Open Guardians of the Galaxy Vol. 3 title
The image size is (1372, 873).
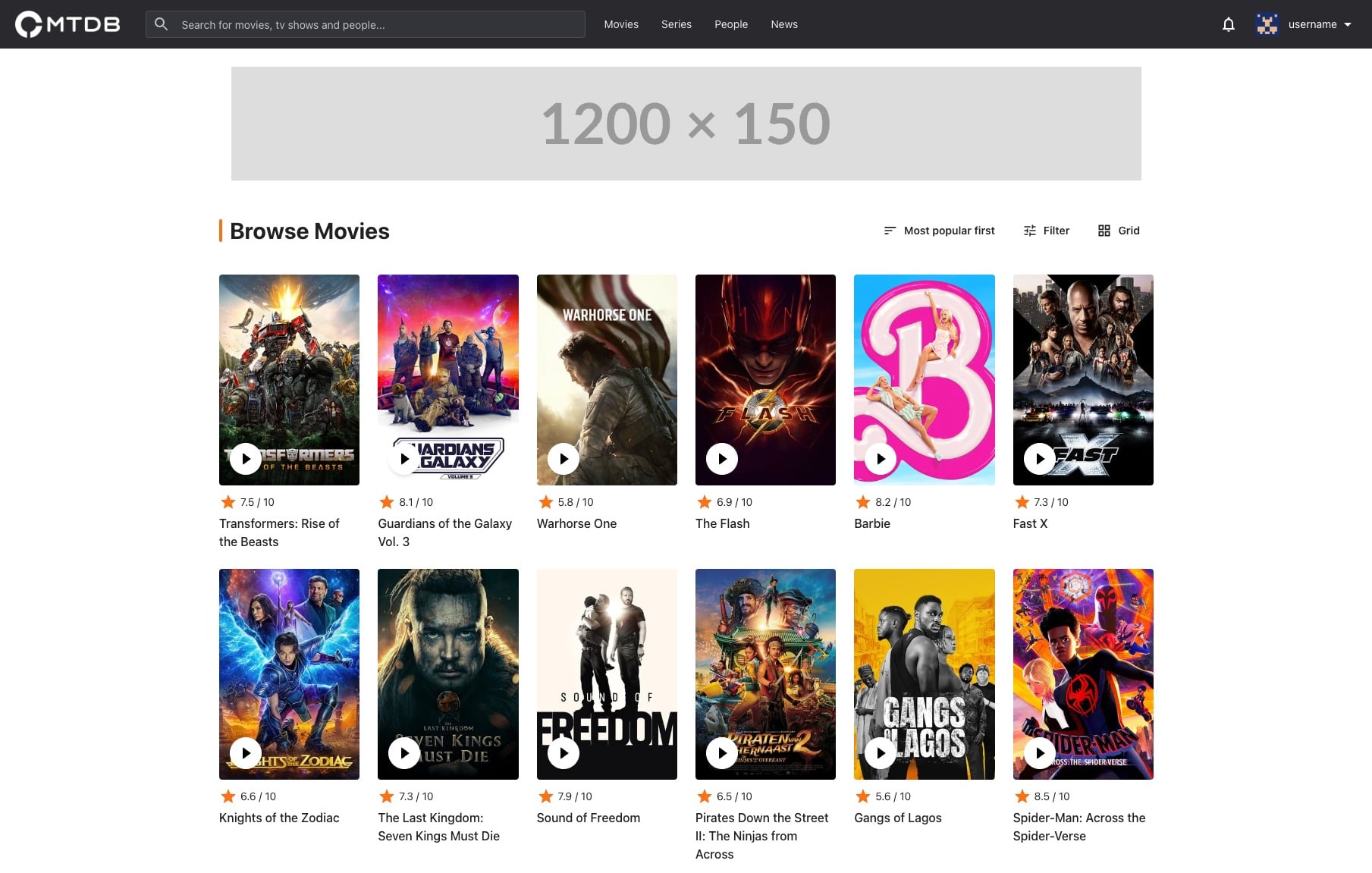[x=444, y=532]
